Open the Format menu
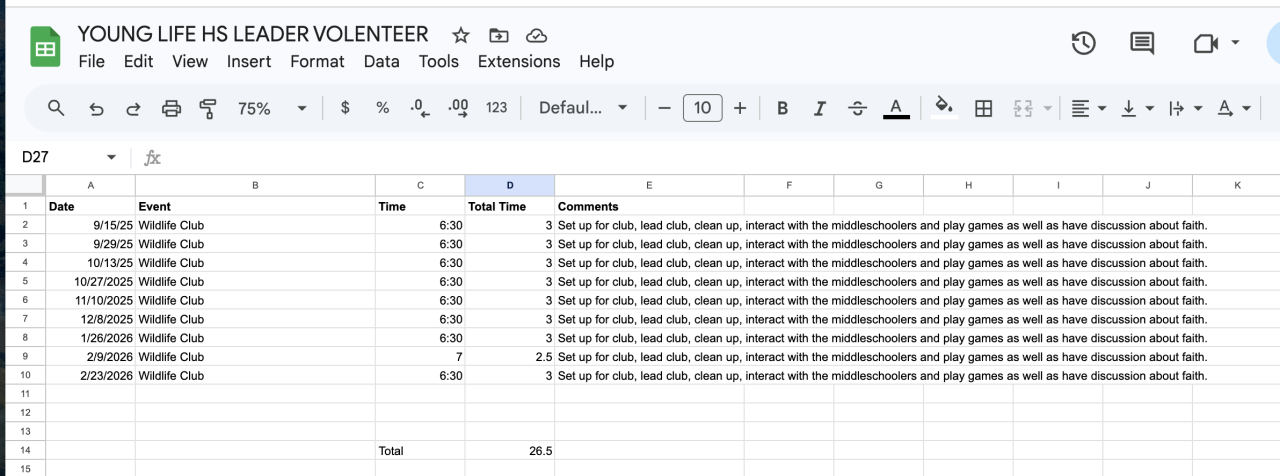1280x476 pixels. point(317,61)
